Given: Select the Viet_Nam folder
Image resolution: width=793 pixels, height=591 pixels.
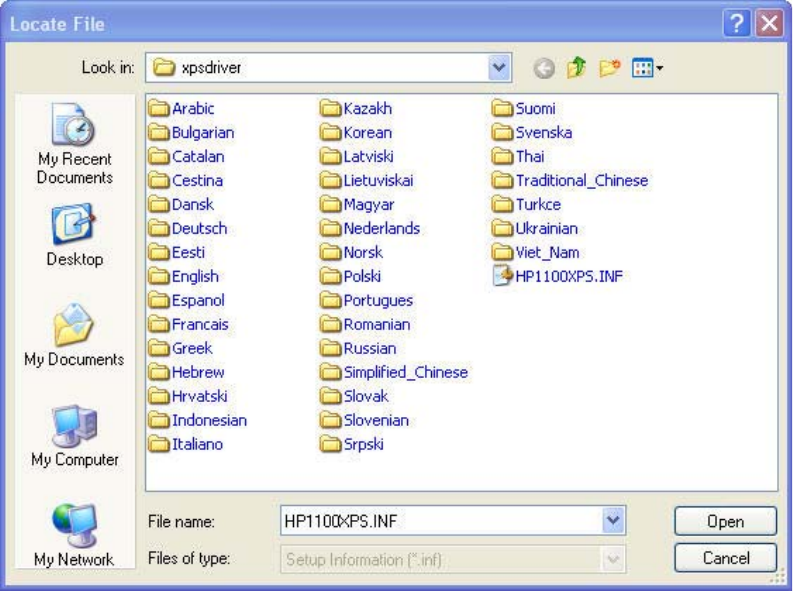Looking at the screenshot, I should tap(536, 252).
